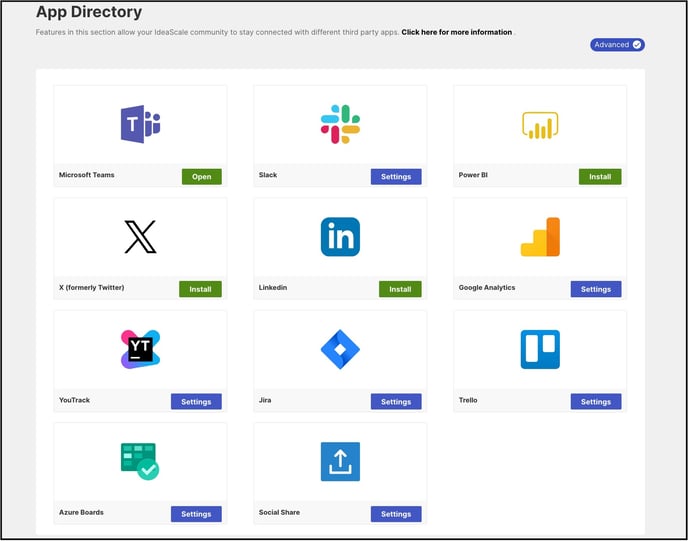Open Google Analytics Settings

point(596,289)
